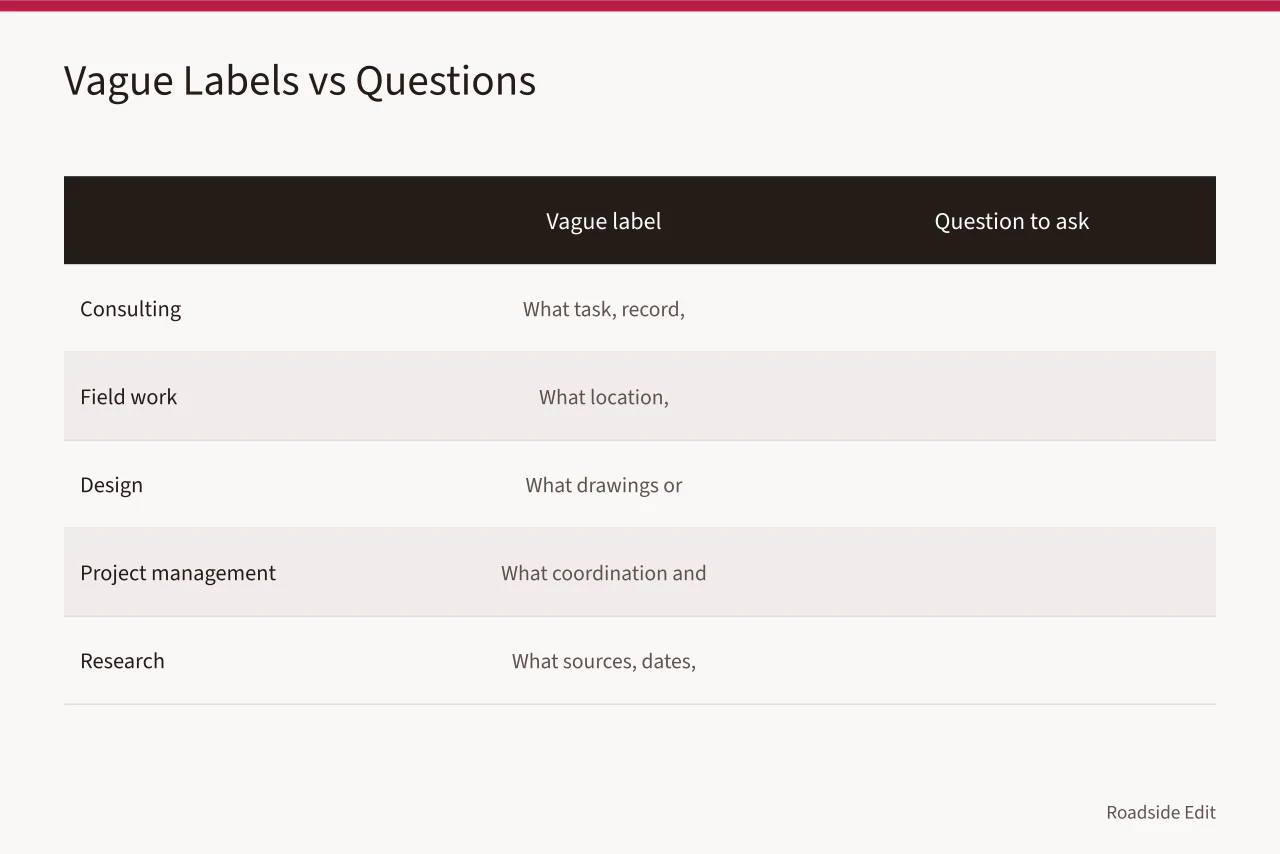Click the 'Roadside Edit' footer text

1161,812
